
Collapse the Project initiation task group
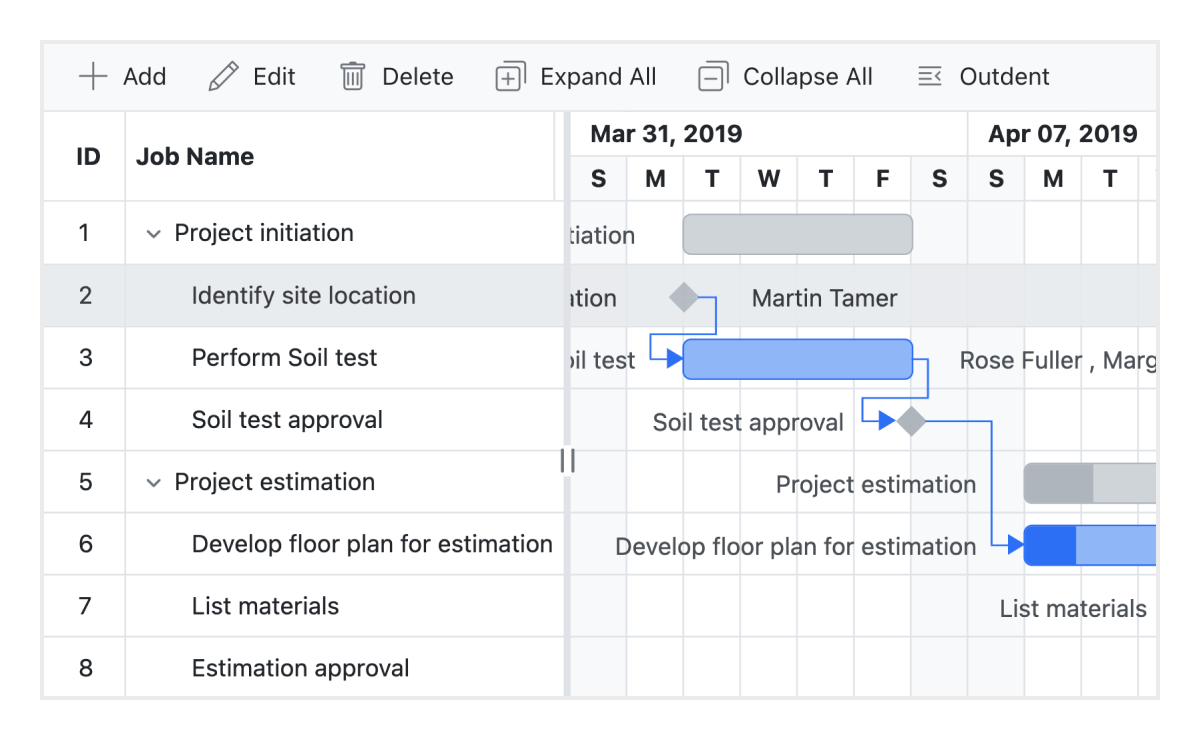(154, 233)
